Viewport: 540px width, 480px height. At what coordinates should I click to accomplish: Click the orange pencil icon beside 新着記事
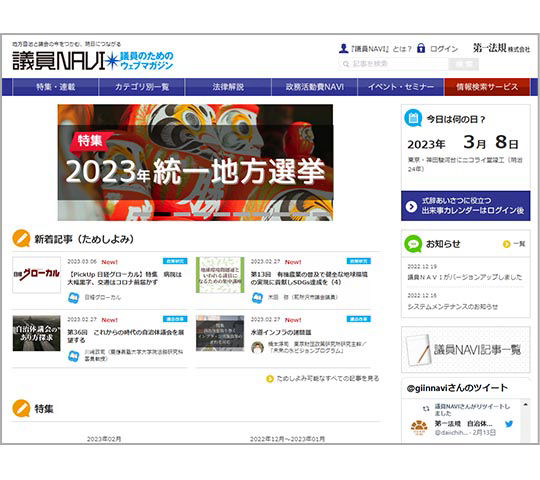(21, 238)
